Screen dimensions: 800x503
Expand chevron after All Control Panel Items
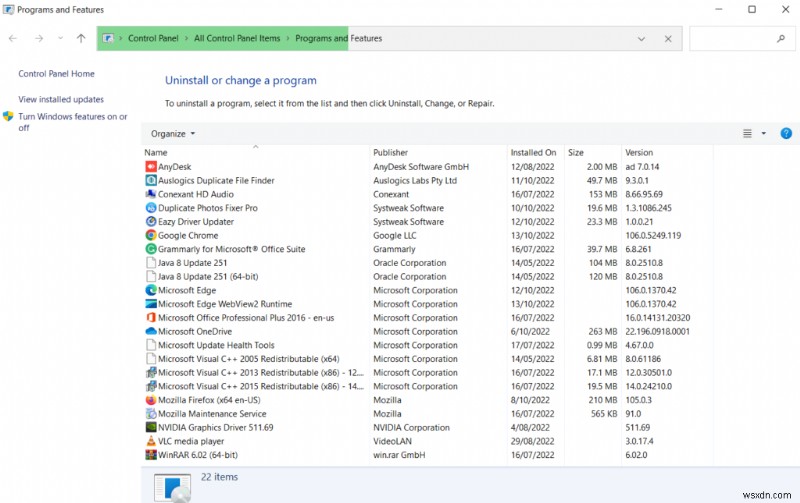click(288, 38)
